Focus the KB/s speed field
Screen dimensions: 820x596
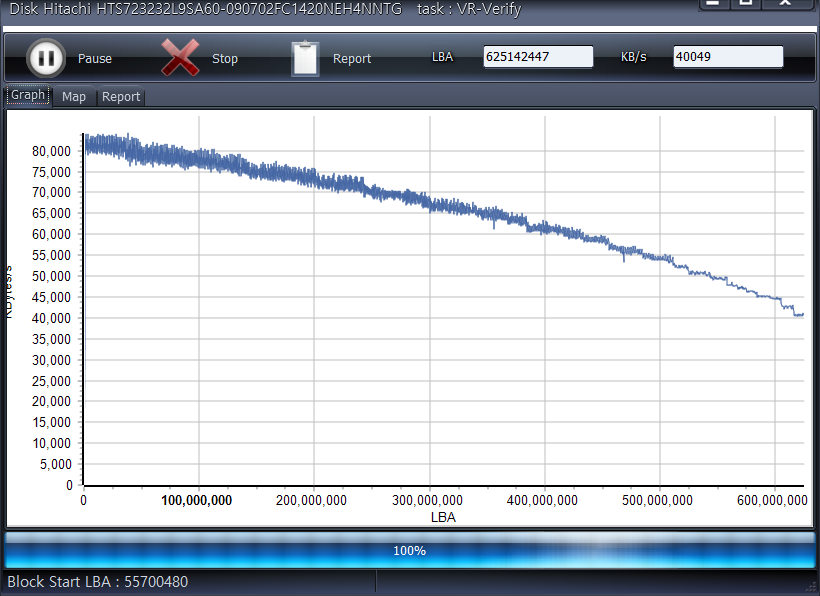point(727,57)
